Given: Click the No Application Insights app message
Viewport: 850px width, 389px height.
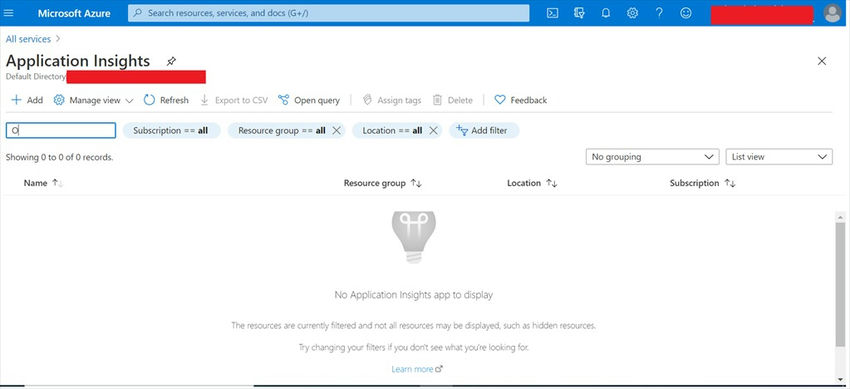Looking at the screenshot, I should (414, 295).
